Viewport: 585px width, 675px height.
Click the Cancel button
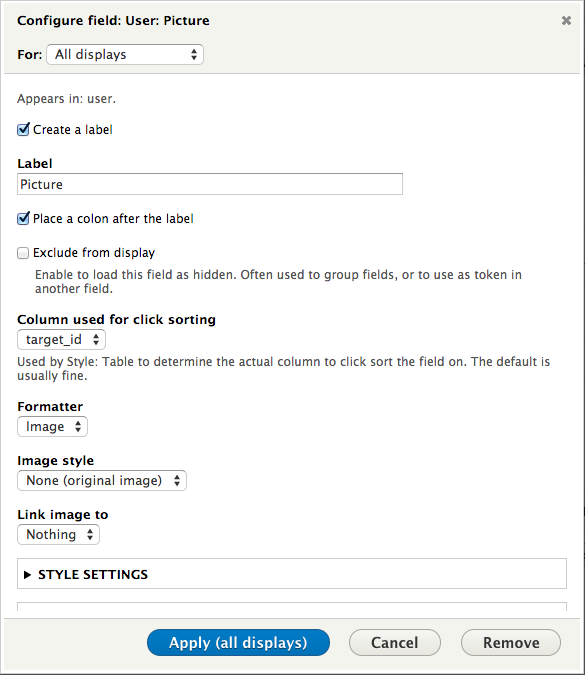click(395, 643)
